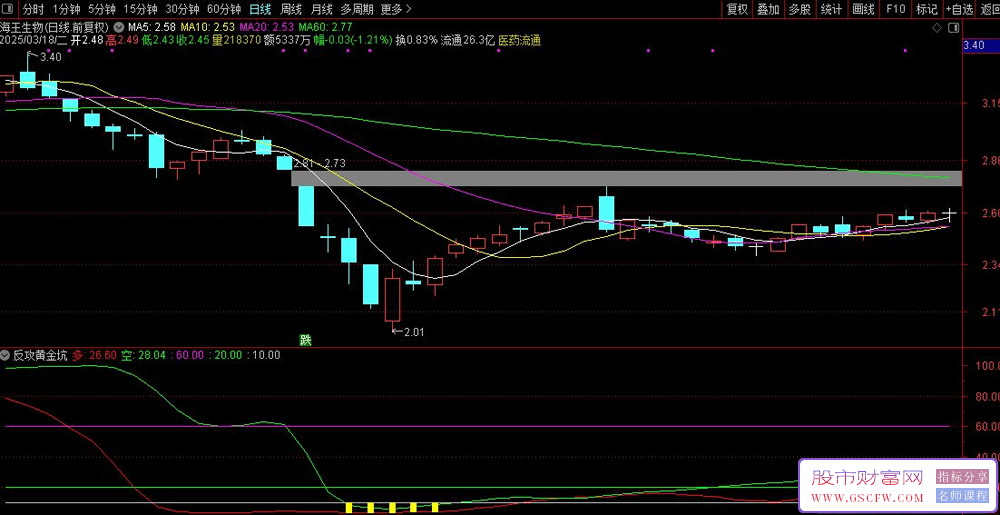Select the 5分钟 period tab
Image resolution: width=1000 pixels, height=515 pixels.
101,9
